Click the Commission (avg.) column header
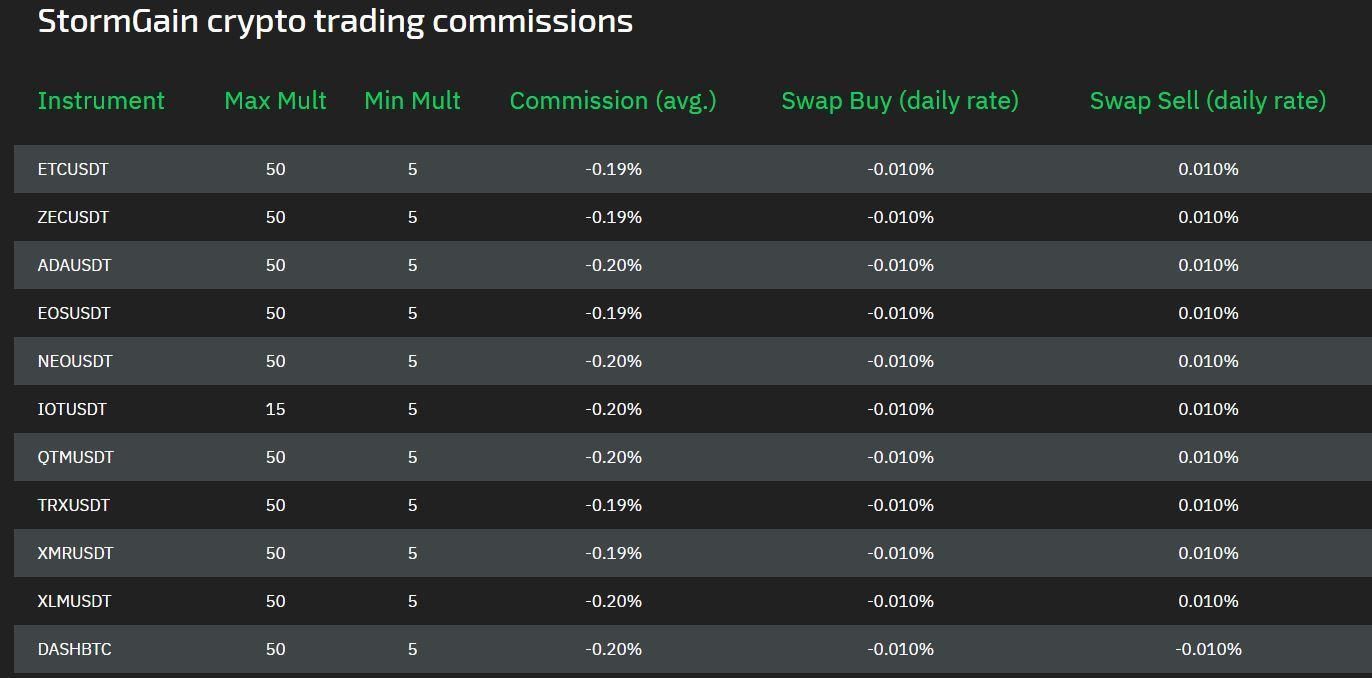The image size is (1372, 678). (x=613, y=101)
